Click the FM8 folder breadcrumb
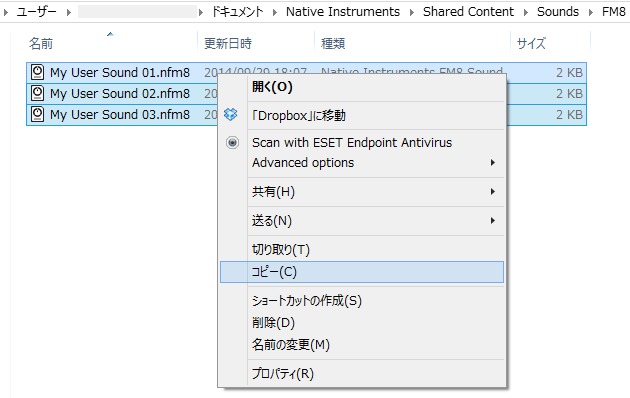This screenshot has height=398, width=630. pyautogui.click(x=614, y=12)
